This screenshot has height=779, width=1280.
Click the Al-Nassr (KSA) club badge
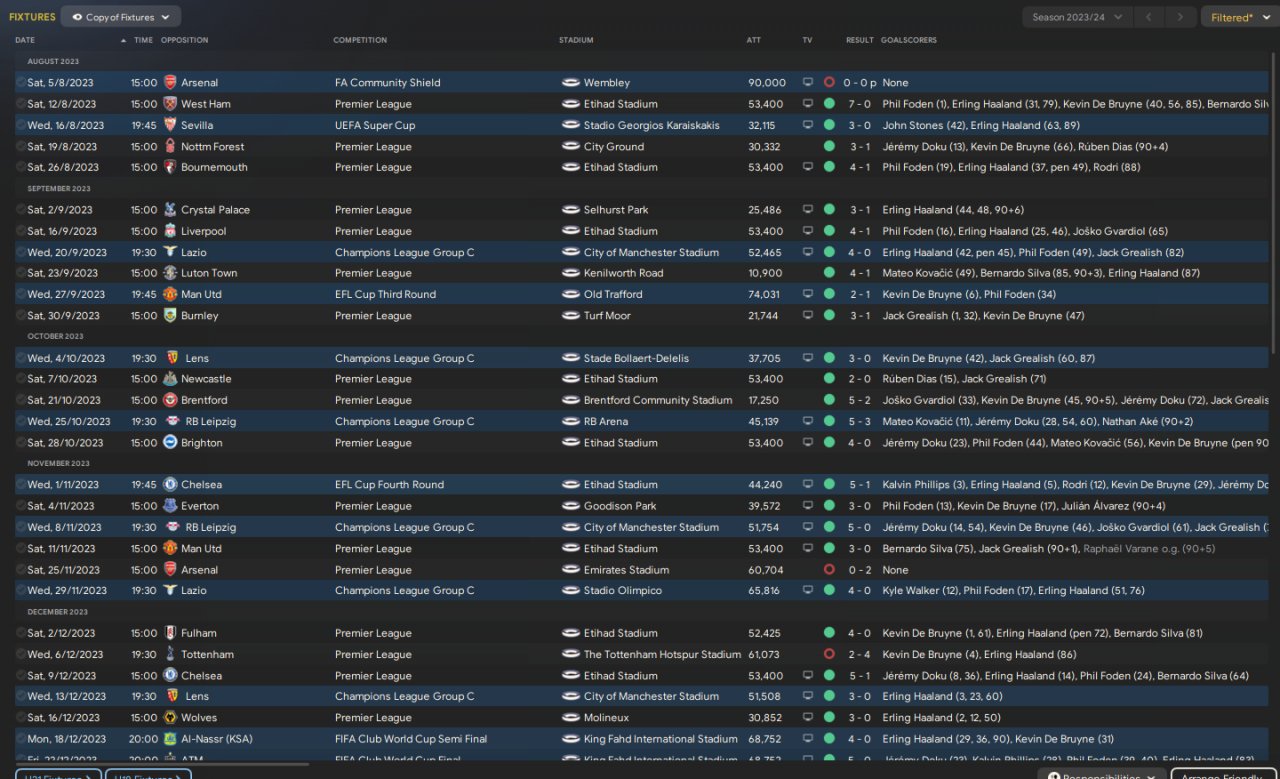170,739
